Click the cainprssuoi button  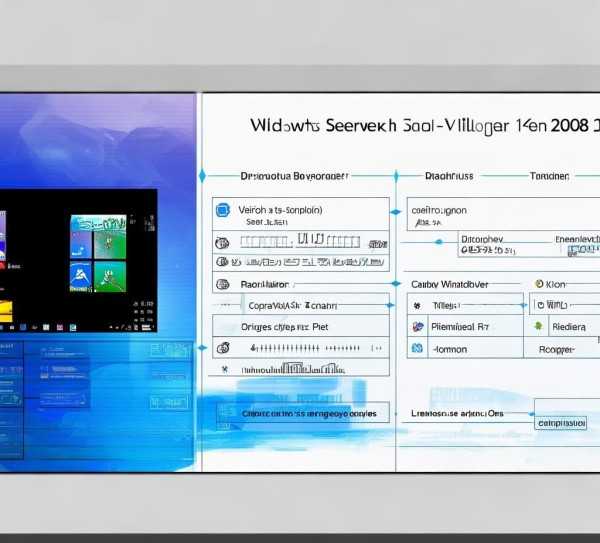[561, 423]
